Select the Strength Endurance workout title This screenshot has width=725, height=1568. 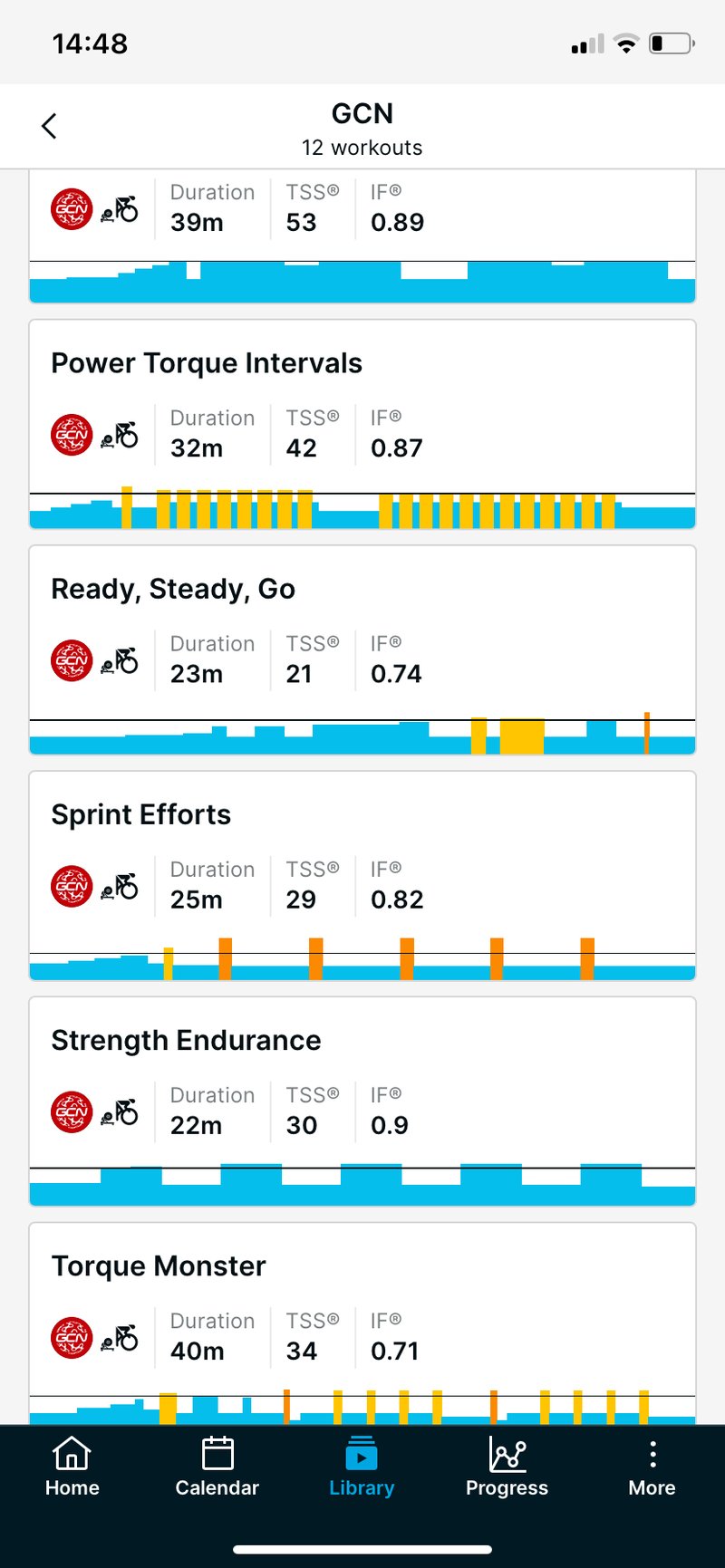[x=186, y=1040]
